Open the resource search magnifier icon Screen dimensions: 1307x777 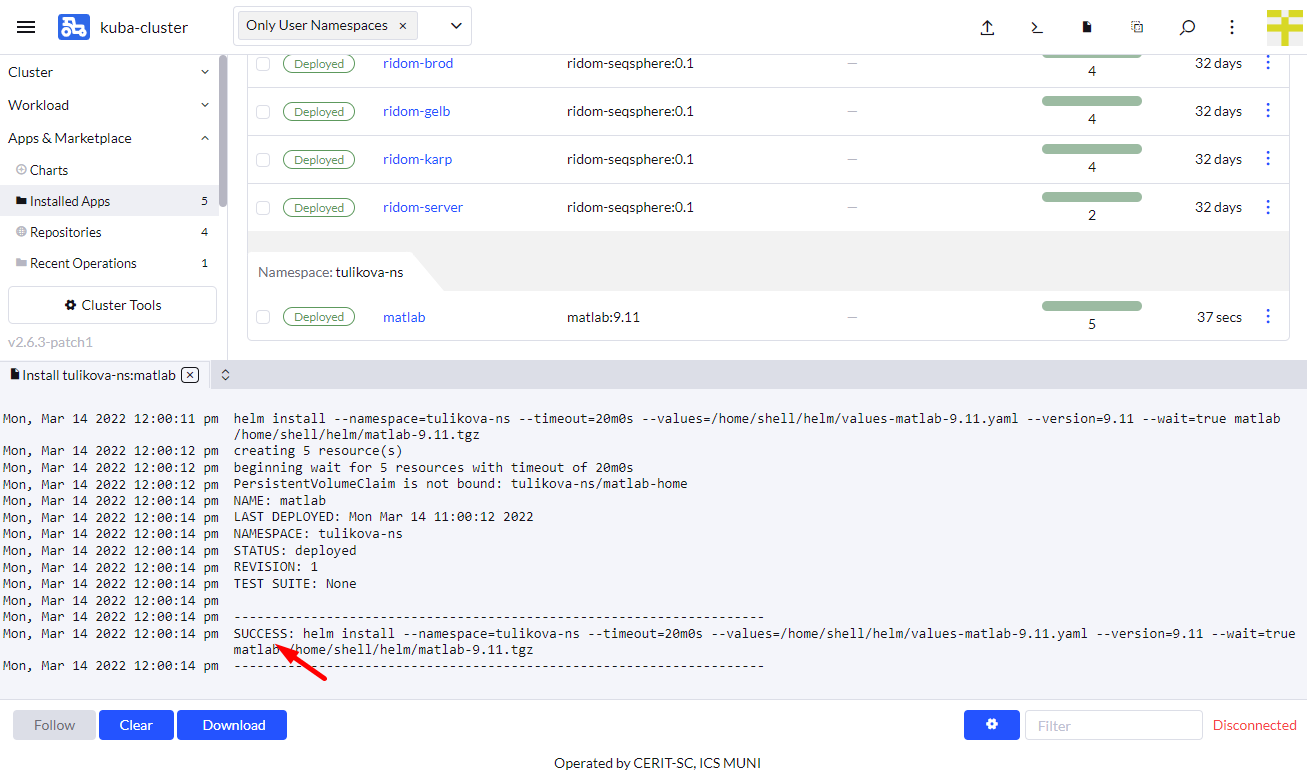1187,27
